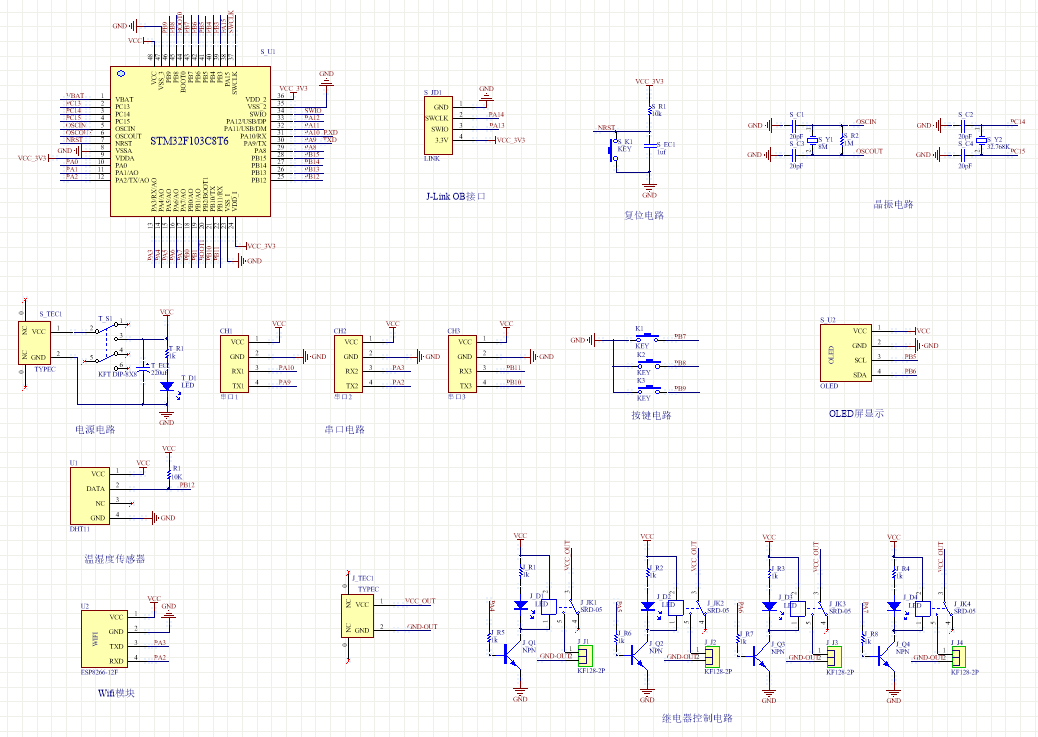Select the J_TEC1 TYPEC connector block
Viewport: 1038px width, 737px height.
tap(357, 616)
